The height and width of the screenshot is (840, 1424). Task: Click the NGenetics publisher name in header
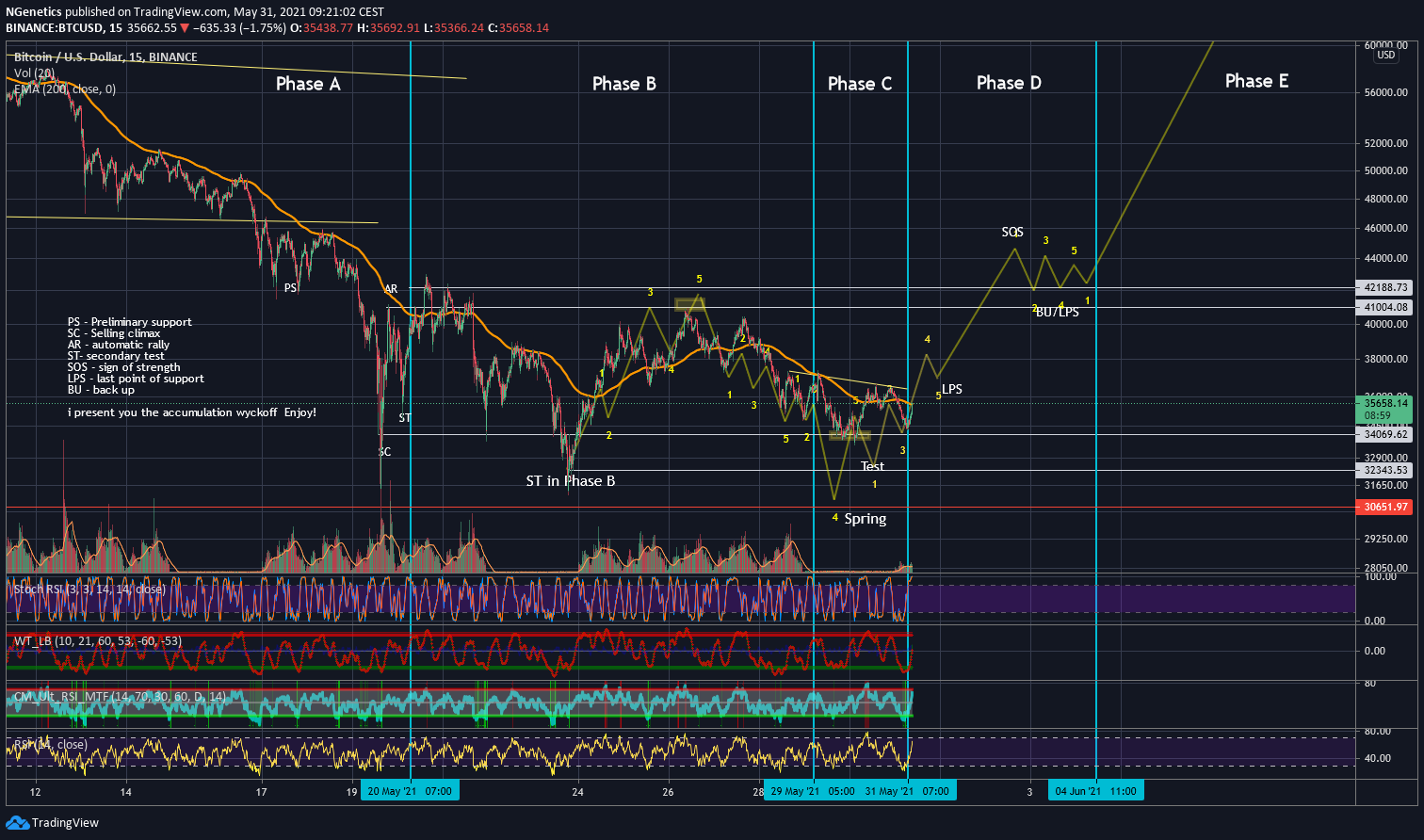tap(34, 12)
